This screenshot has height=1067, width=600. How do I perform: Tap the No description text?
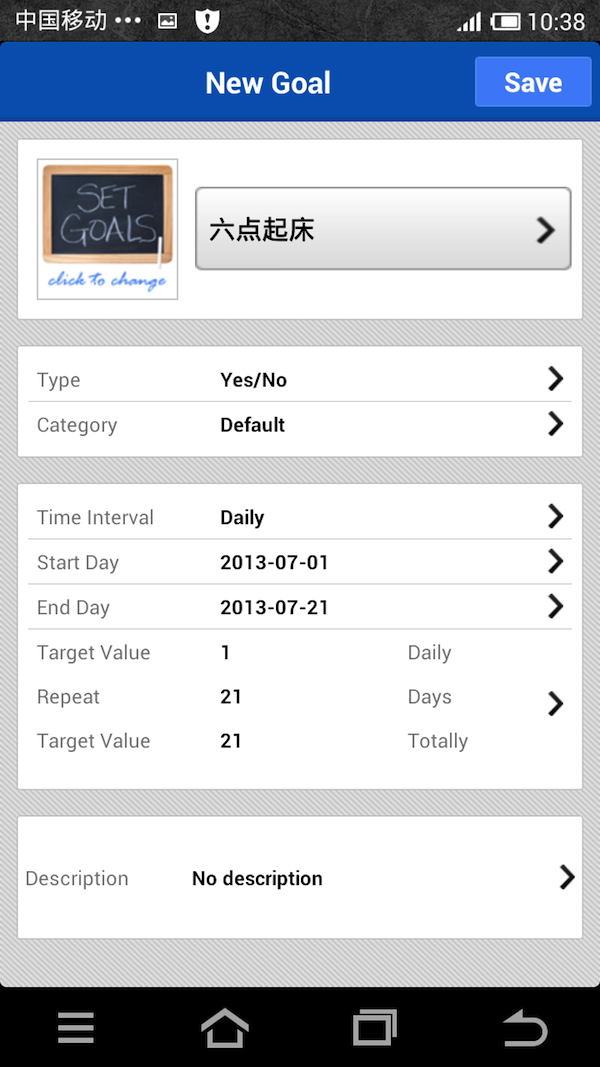(x=257, y=879)
